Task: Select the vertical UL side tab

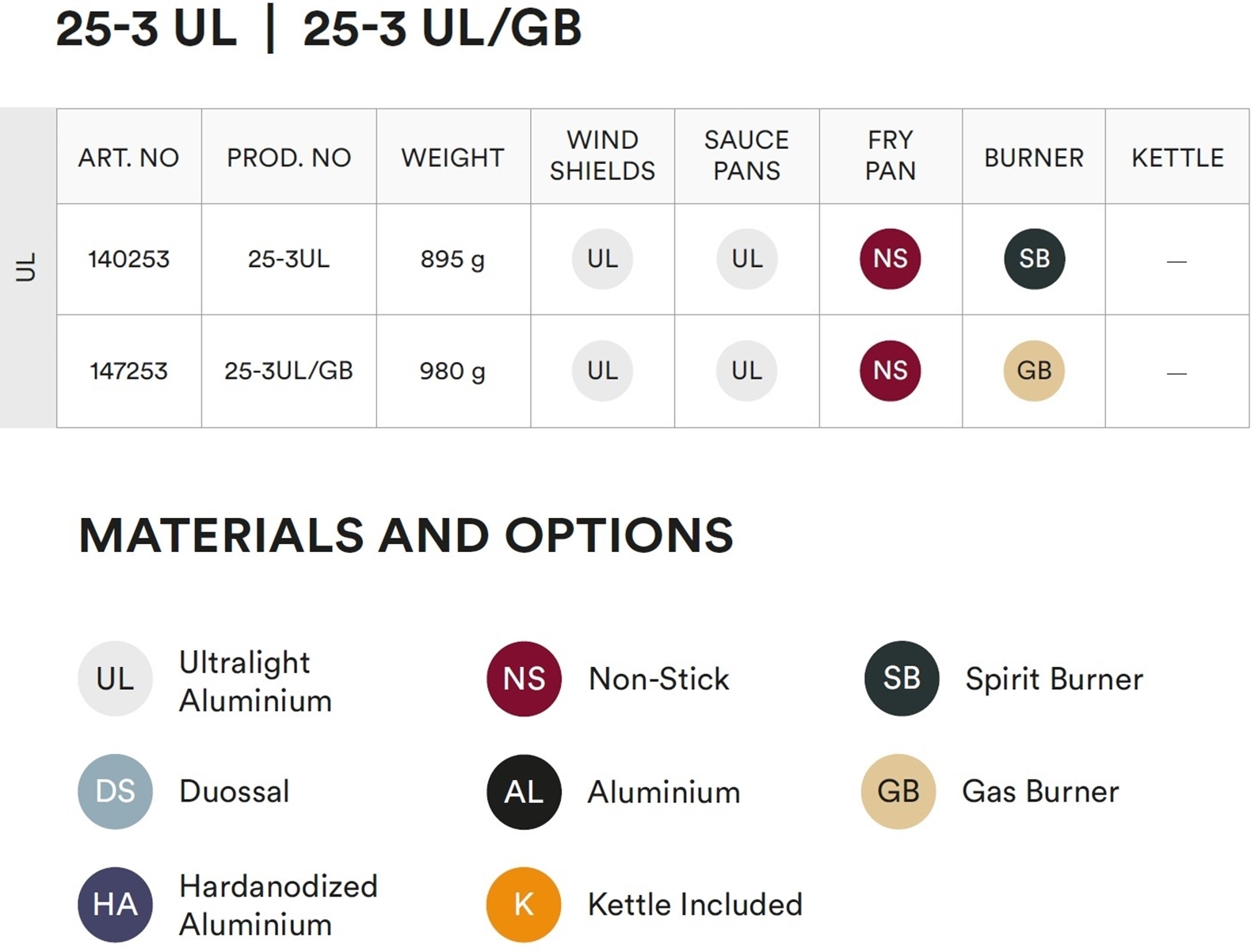Action: point(27,268)
